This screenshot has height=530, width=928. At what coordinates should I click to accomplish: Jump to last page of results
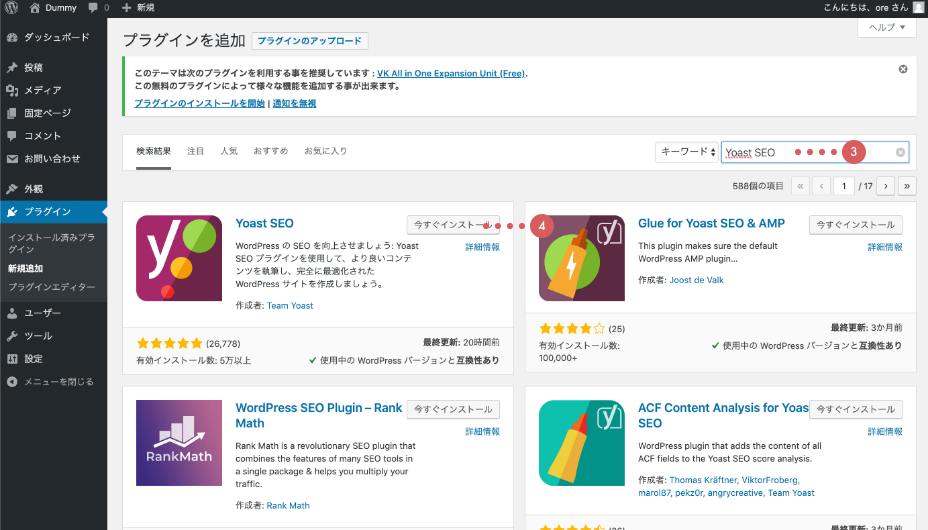coord(907,186)
